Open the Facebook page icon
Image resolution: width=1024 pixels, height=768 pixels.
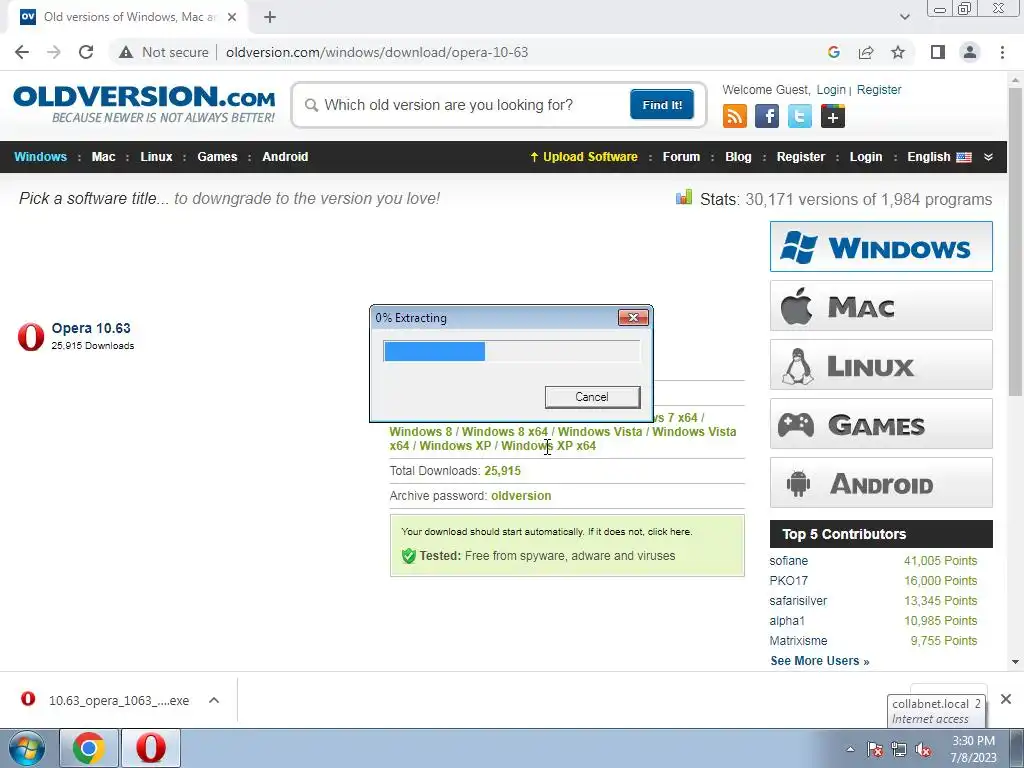(767, 116)
